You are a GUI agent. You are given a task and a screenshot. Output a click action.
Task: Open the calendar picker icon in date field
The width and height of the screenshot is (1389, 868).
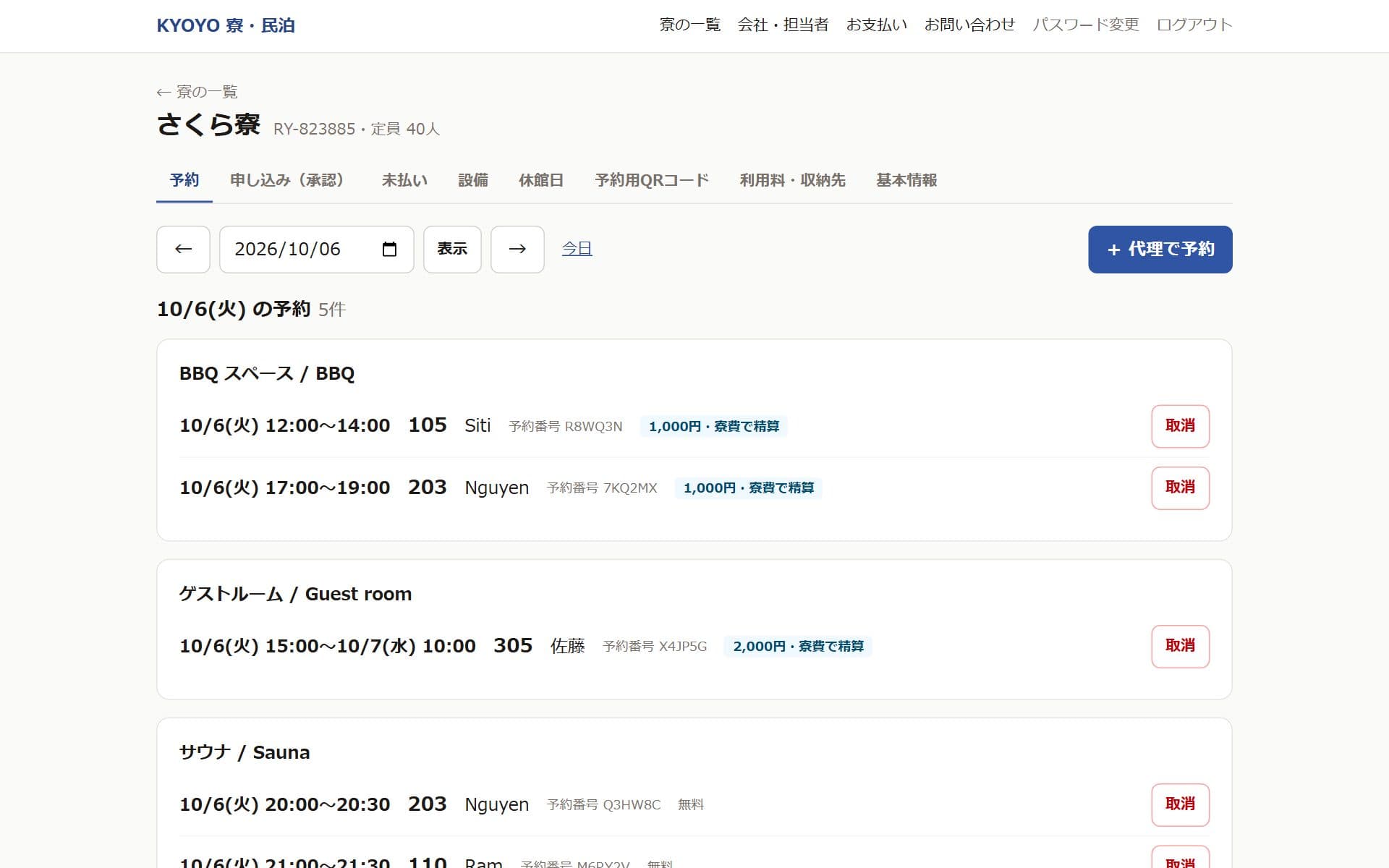389,250
